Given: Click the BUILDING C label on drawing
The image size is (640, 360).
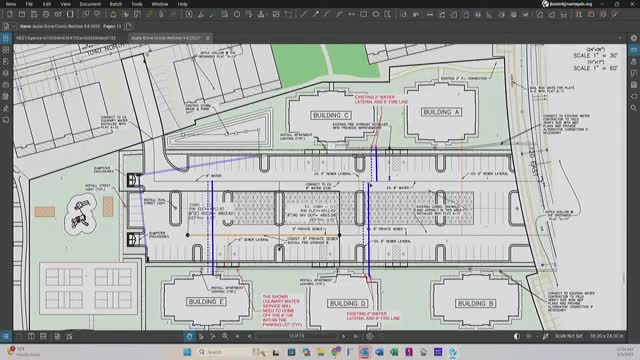Looking at the screenshot, I should [x=331, y=116].
